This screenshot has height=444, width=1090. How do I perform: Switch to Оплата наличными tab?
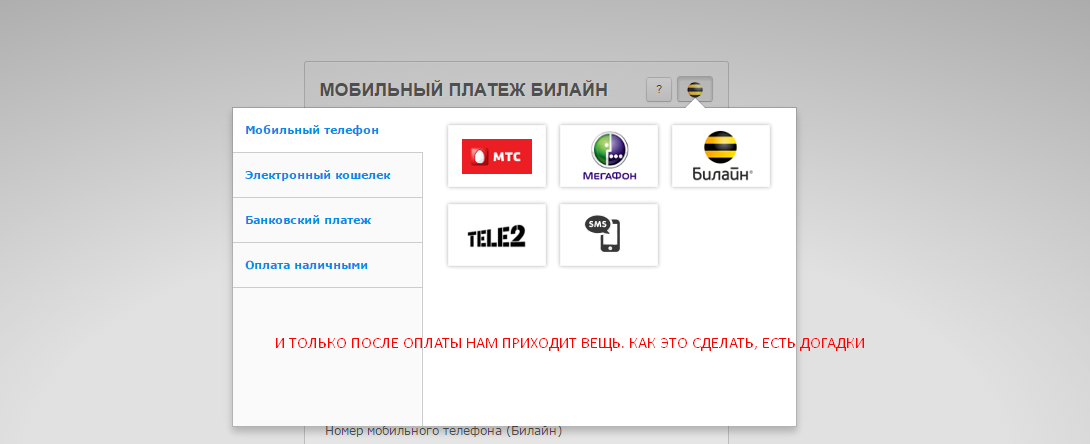pyautogui.click(x=327, y=265)
